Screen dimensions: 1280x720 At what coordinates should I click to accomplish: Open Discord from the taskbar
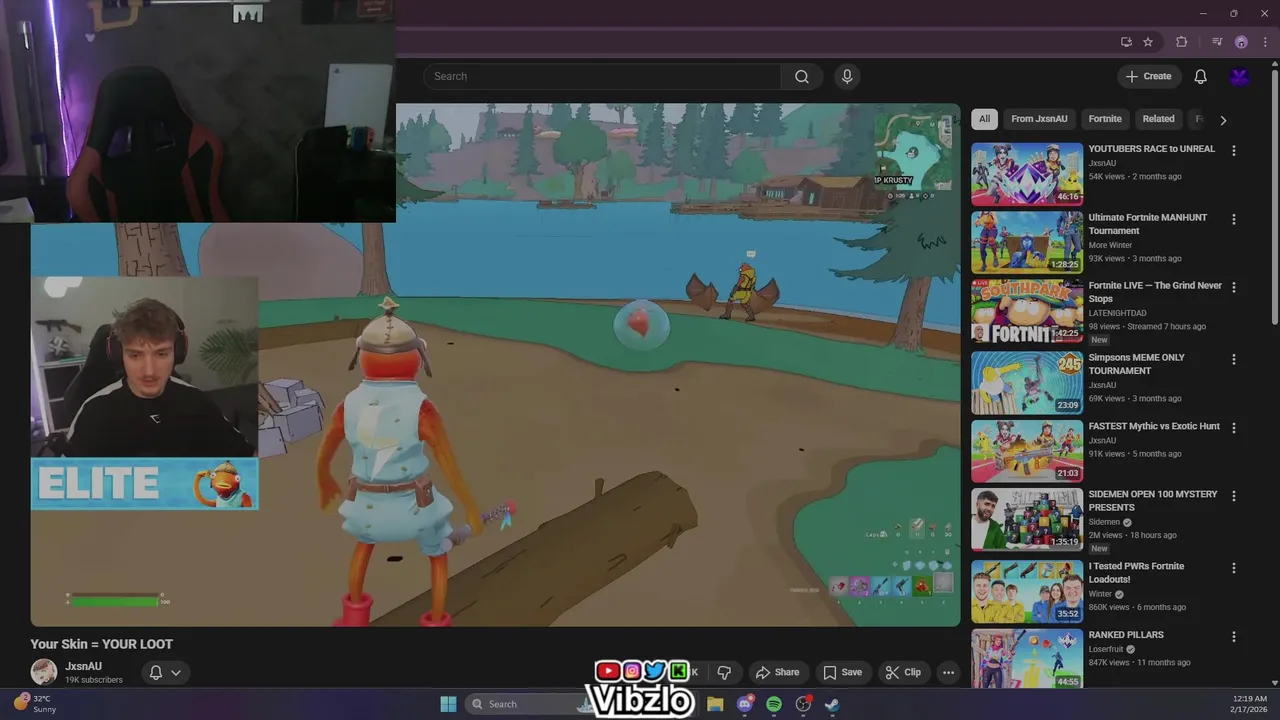[x=744, y=704]
